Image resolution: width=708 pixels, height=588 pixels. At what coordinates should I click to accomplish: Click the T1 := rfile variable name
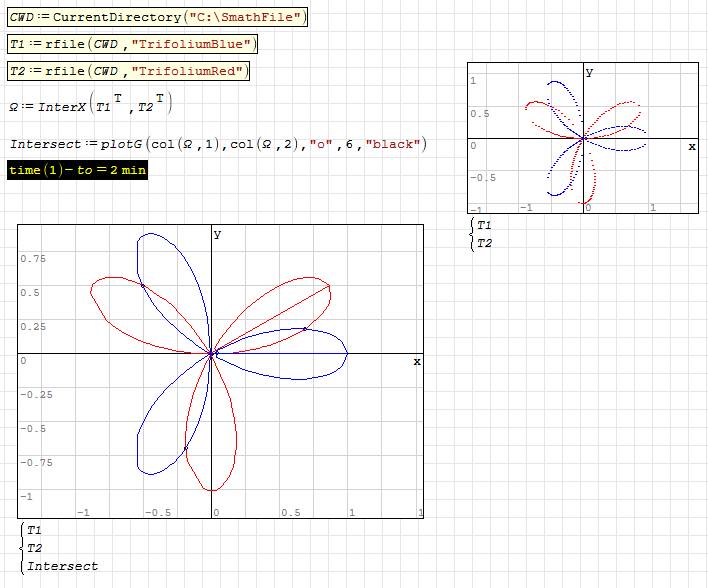18,44
